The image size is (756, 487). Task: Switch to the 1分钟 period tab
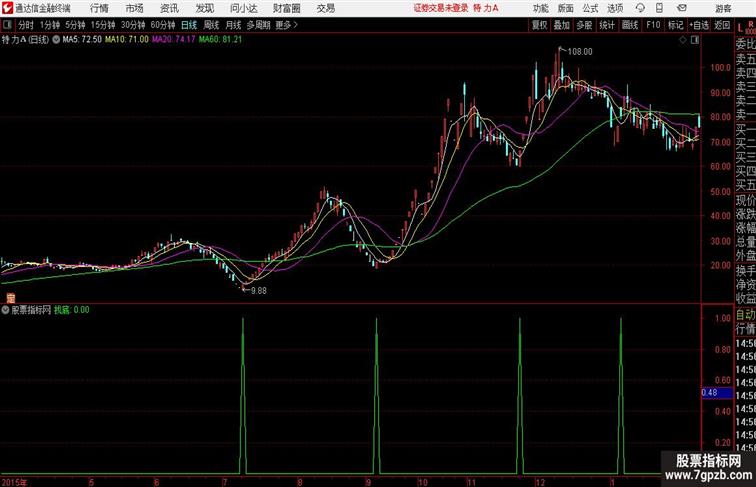[50, 25]
